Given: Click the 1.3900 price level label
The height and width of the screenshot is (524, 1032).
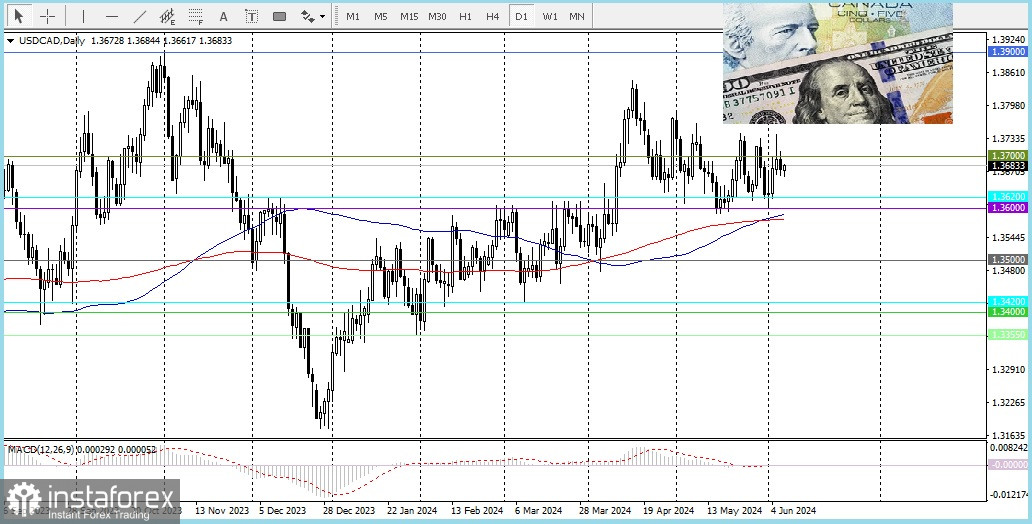Looking at the screenshot, I should click(x=1007, y=51).
